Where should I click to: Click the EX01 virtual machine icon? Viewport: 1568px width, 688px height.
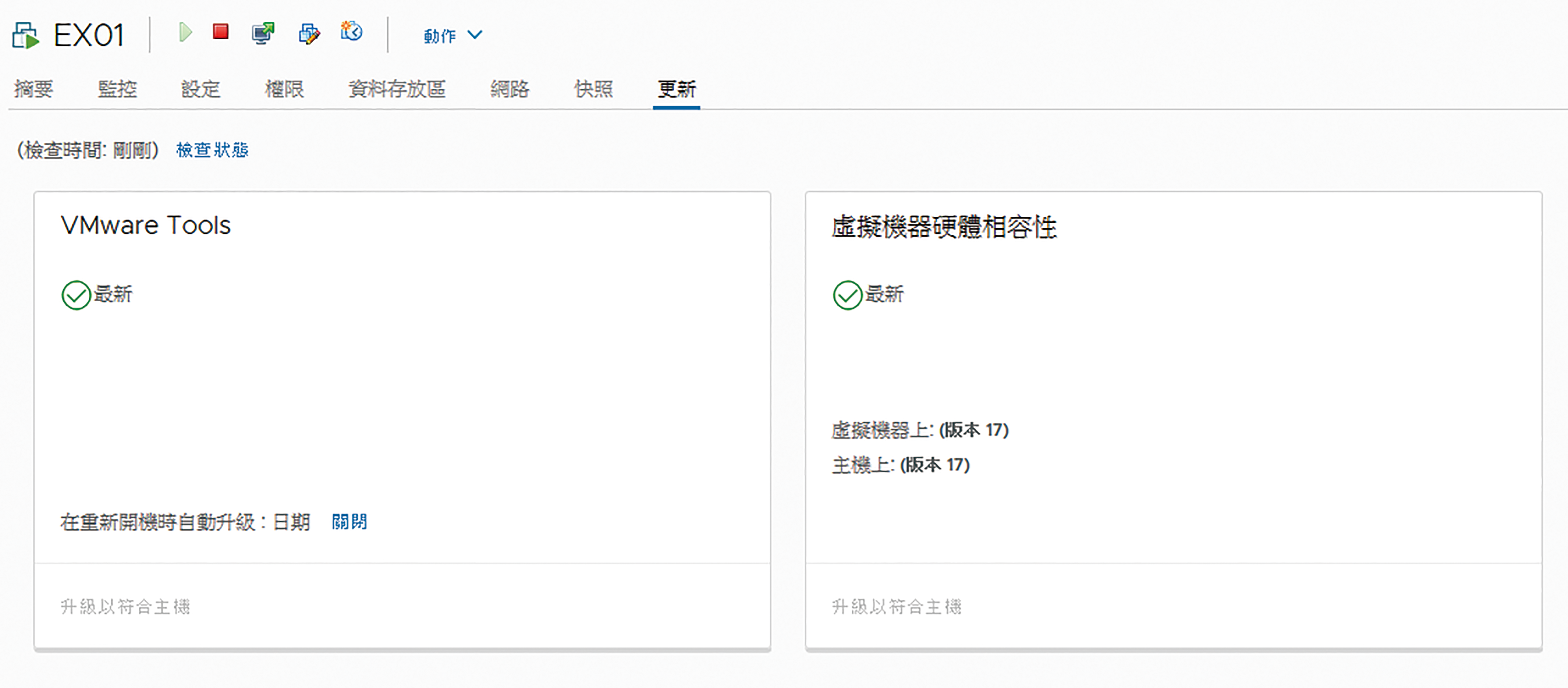point(25,35)
